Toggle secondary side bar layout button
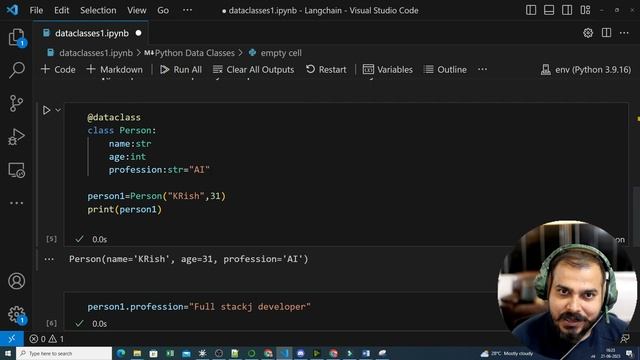The height and width of the screenshot is (360, 640). (x=567, y=10)
